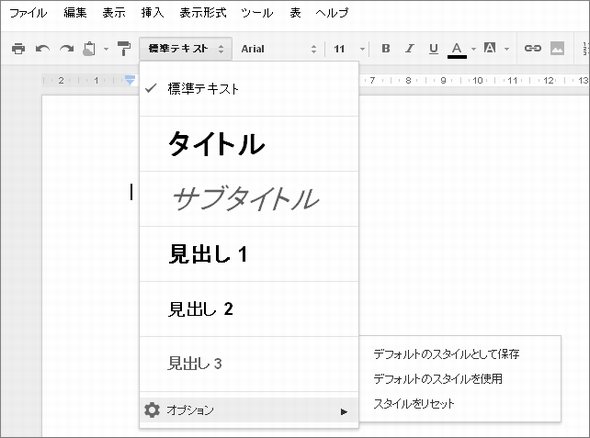
Task: Open the highlight color dropdown arrow
Action: coord(507,49)
